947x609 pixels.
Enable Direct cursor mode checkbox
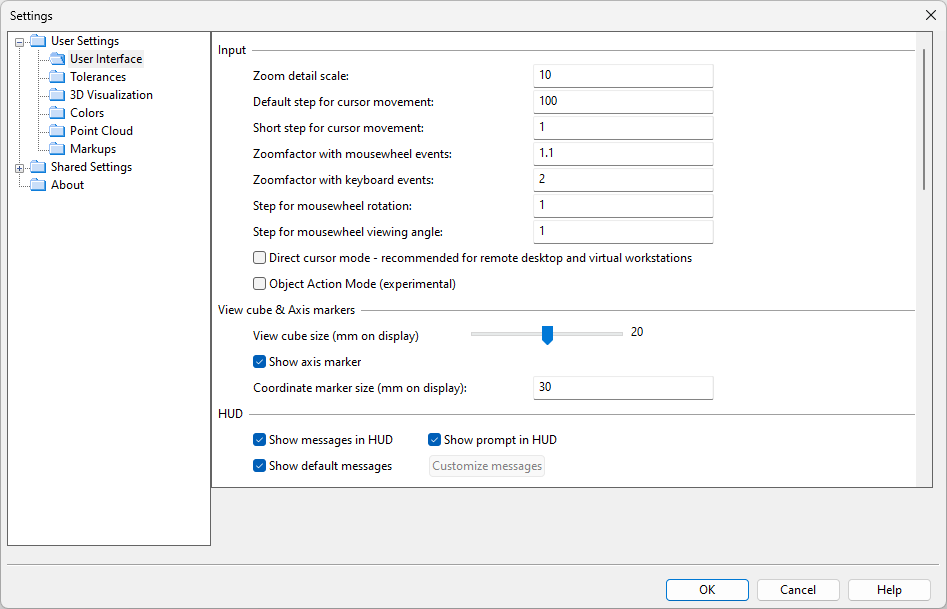coord(260,258)
